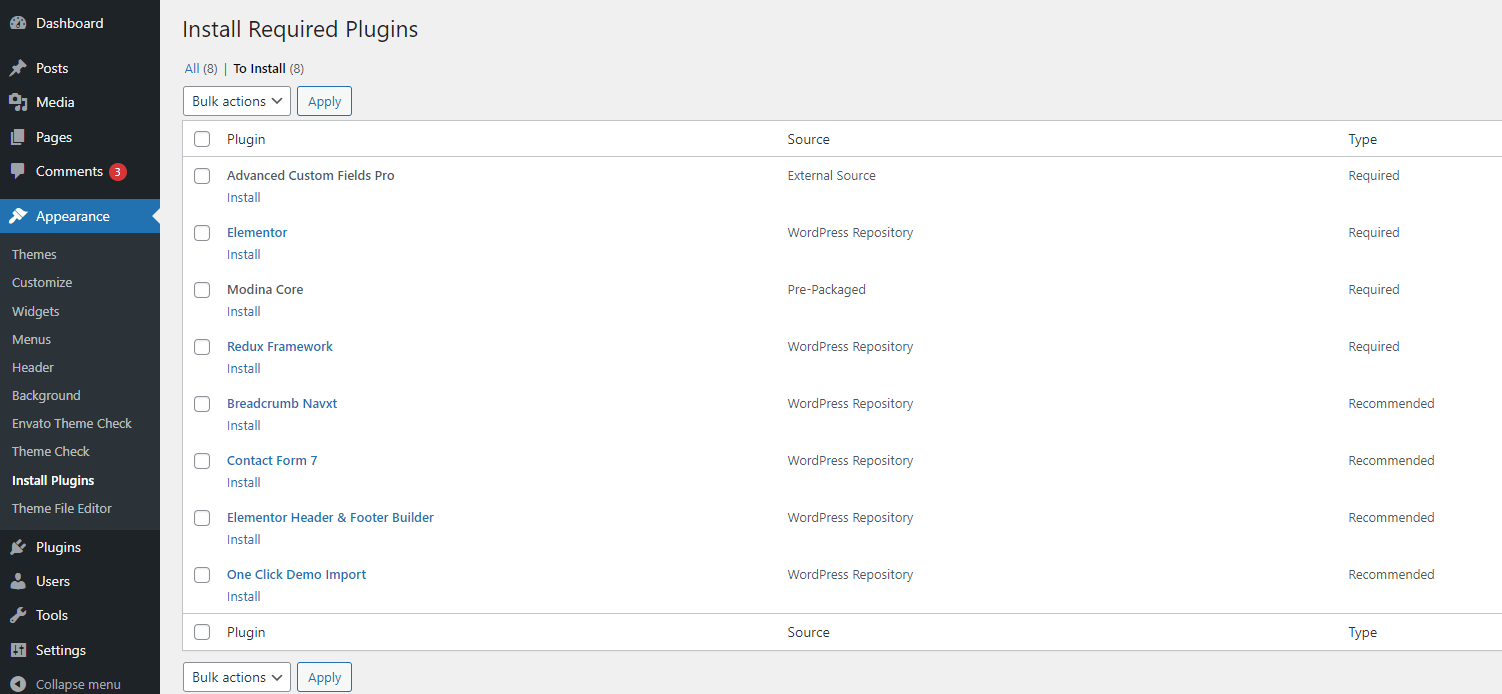The image size is (1502, 694).
Task: Toggle the select-all checkbox in table header
Action: 202,139
